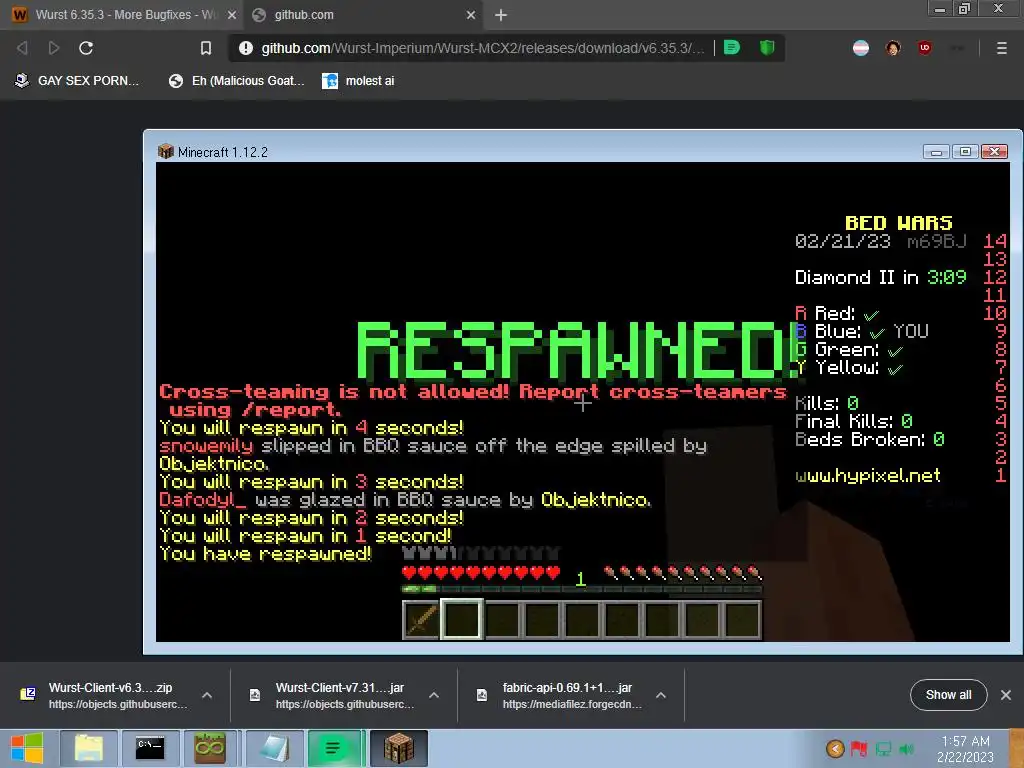Open the browser hamburger menu

(x=1001, y=48)
